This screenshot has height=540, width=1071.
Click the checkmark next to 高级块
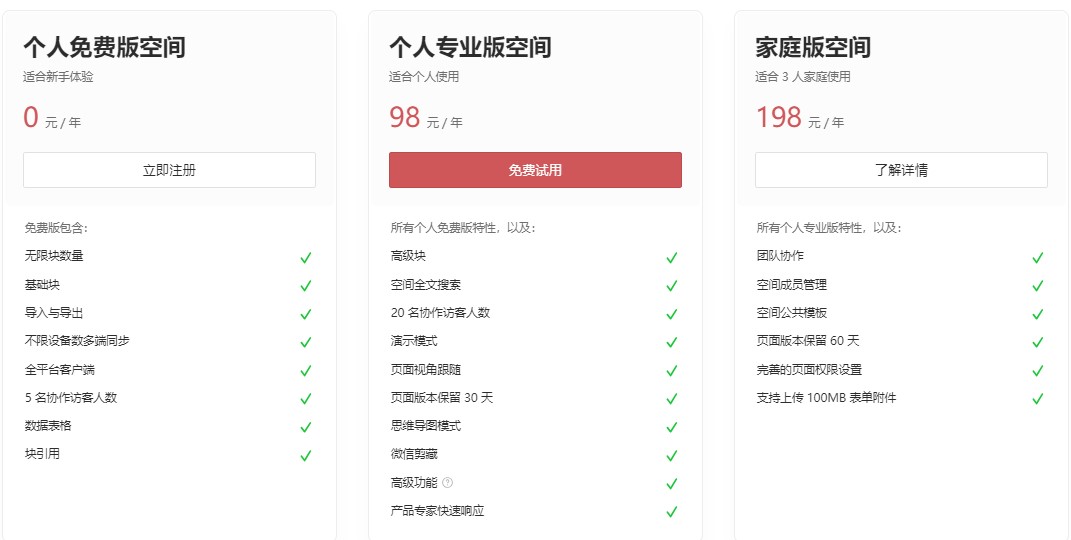pyautogui.click(x=671, y=257)
